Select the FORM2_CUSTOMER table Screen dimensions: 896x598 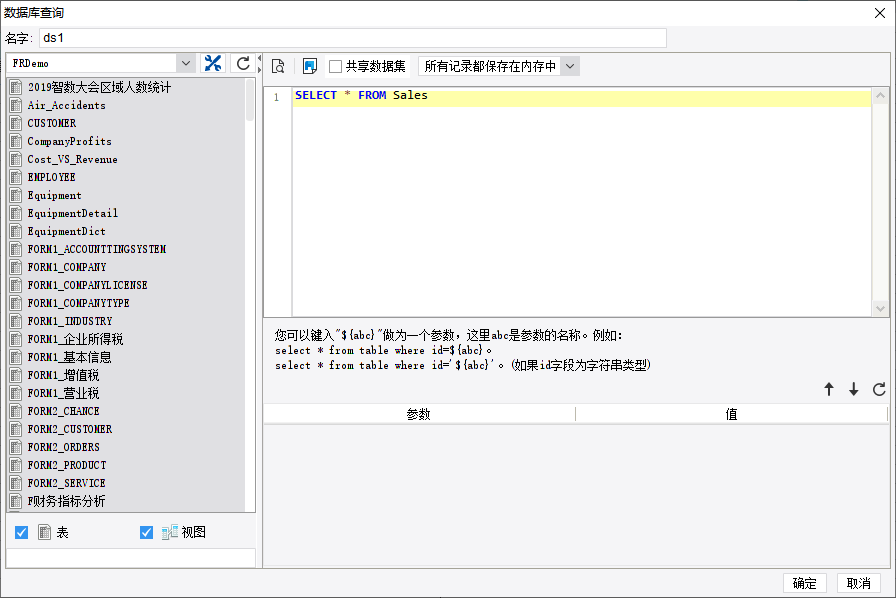tap(70, 429)
